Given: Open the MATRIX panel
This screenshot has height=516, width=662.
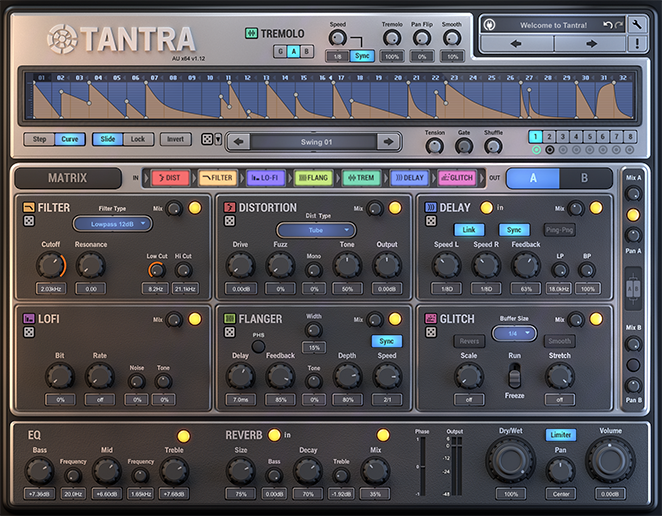Looking at the screenshot, I should 67,178.
